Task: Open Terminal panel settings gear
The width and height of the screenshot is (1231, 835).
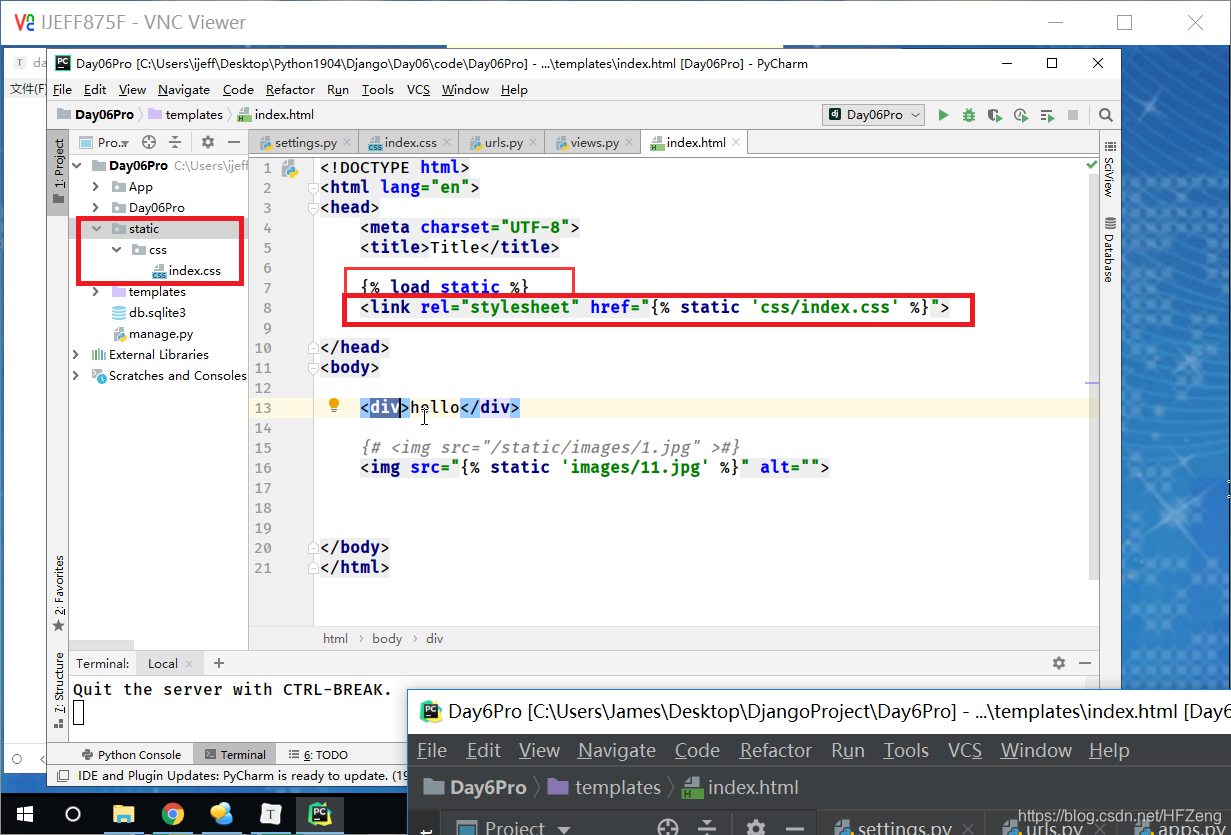Action: (x=1059, y=663)
